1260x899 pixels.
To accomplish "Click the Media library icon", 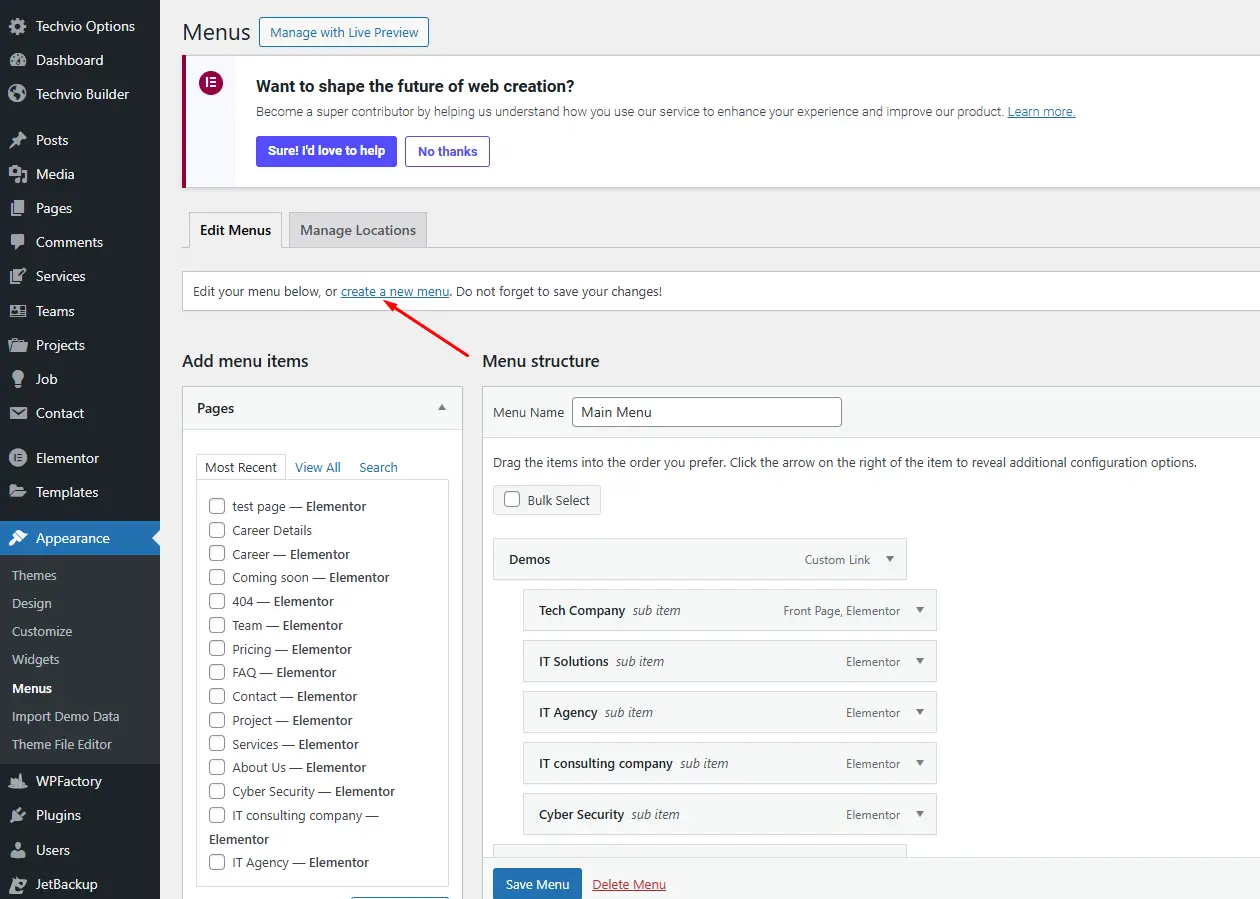I will click(x=17, y=174).
